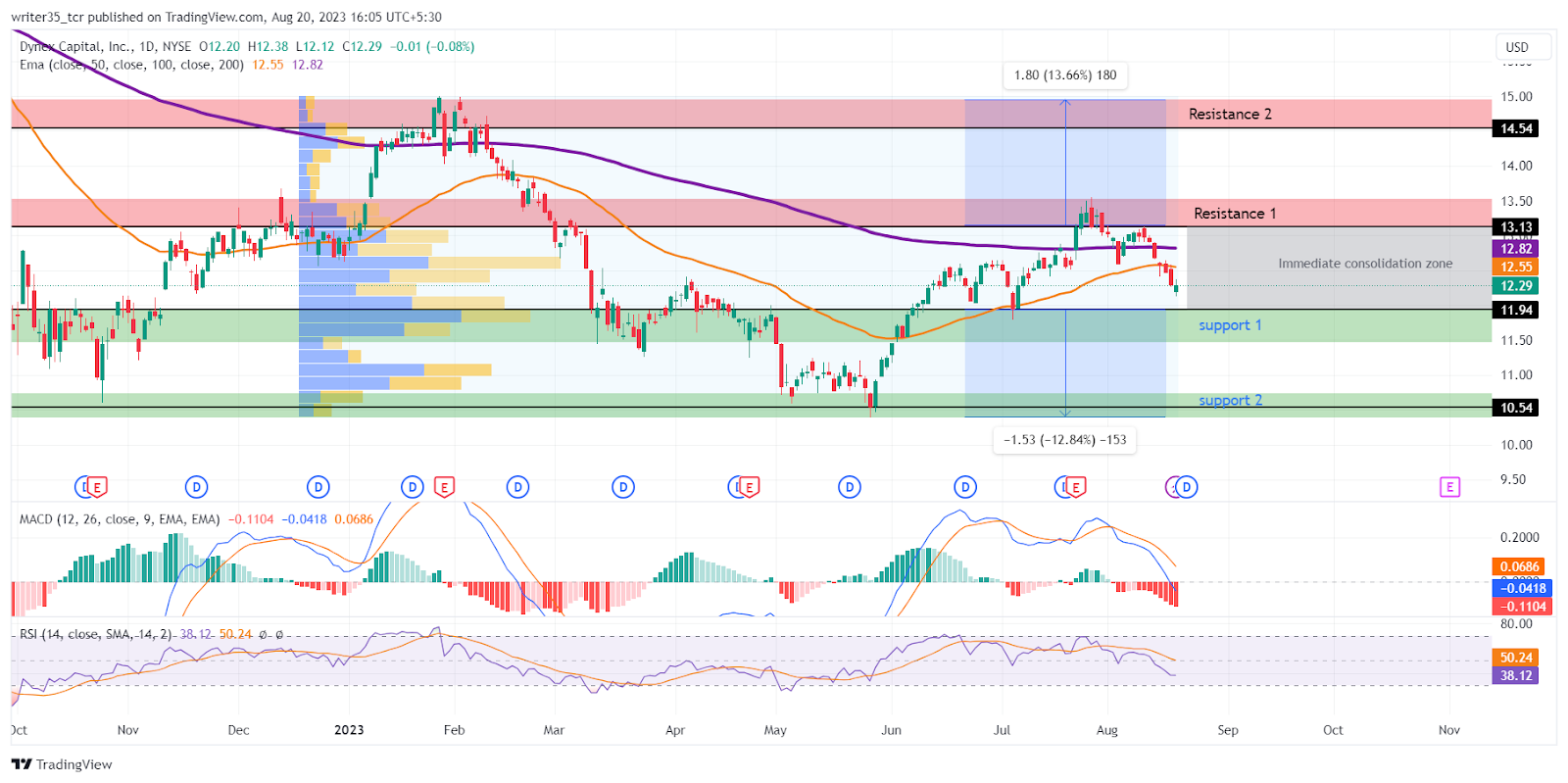Select the 11.94 support price label
1568x783 pixels.
[1515, 310]
